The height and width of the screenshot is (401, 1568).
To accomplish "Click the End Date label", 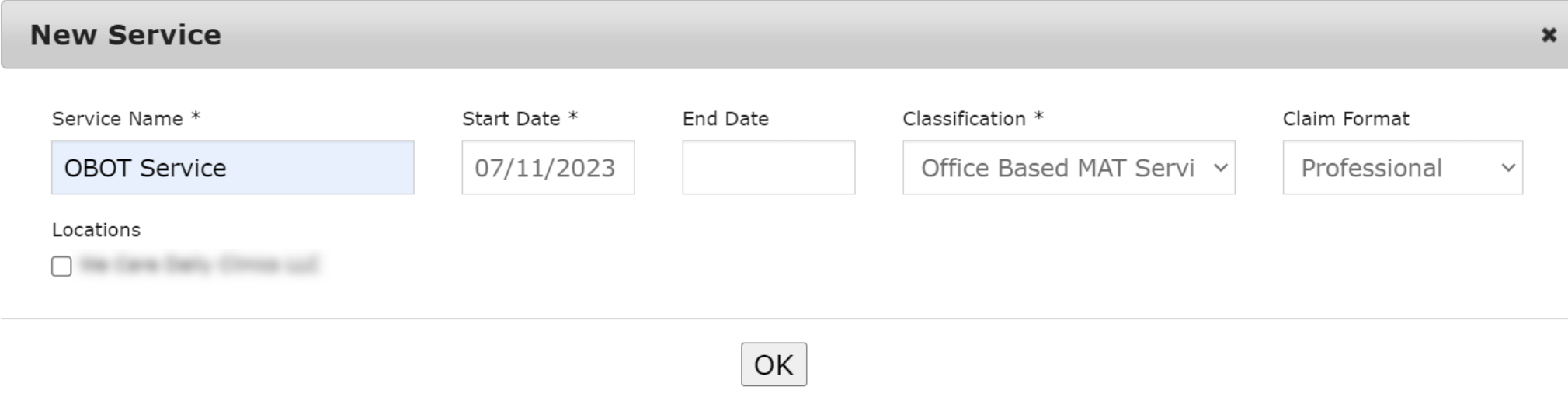I will point(725,119).
